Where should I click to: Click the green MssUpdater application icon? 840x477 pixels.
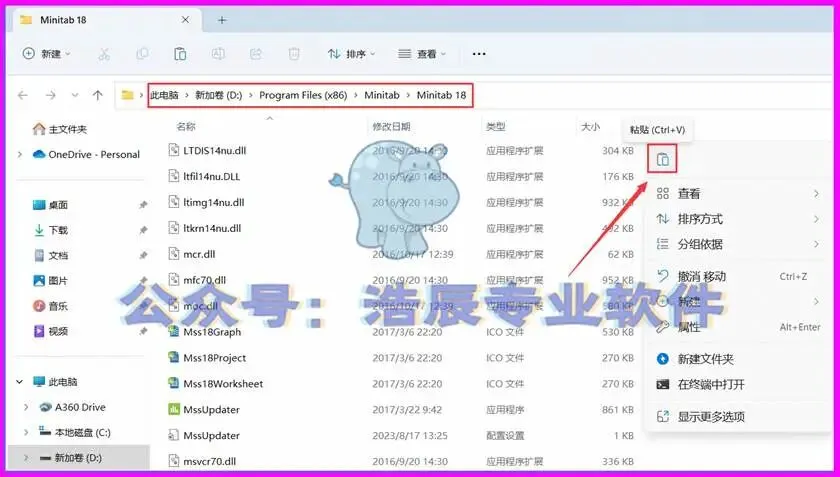pos(173,409)
